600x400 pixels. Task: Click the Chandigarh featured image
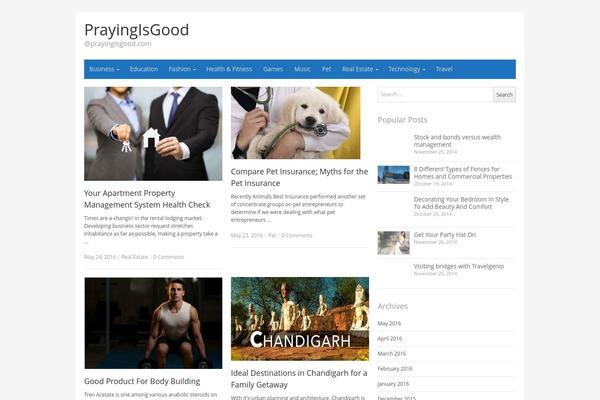(299, 318)
